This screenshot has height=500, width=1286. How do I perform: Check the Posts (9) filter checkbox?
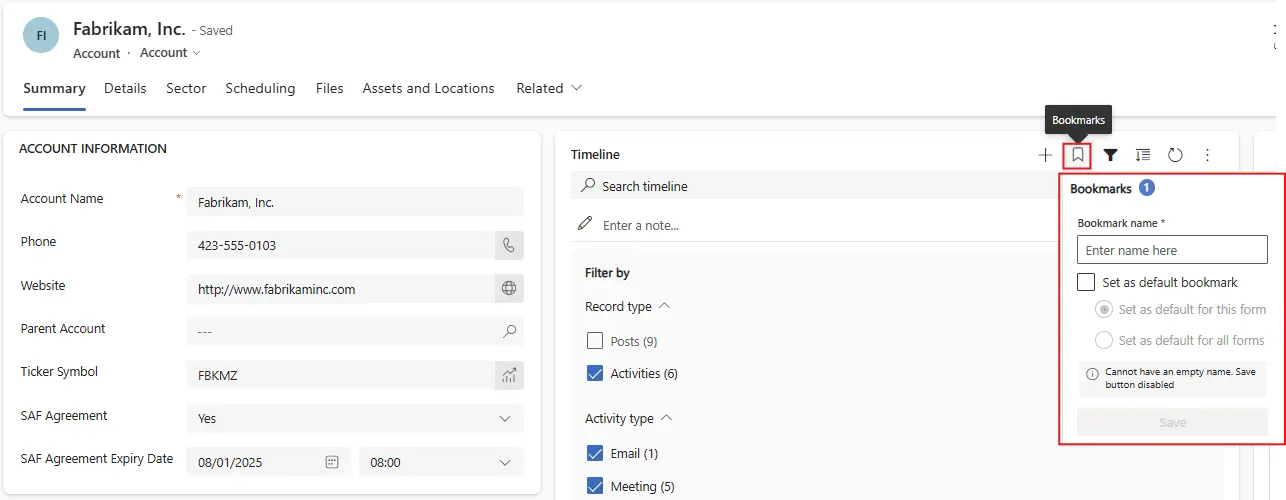click(595, 341)
